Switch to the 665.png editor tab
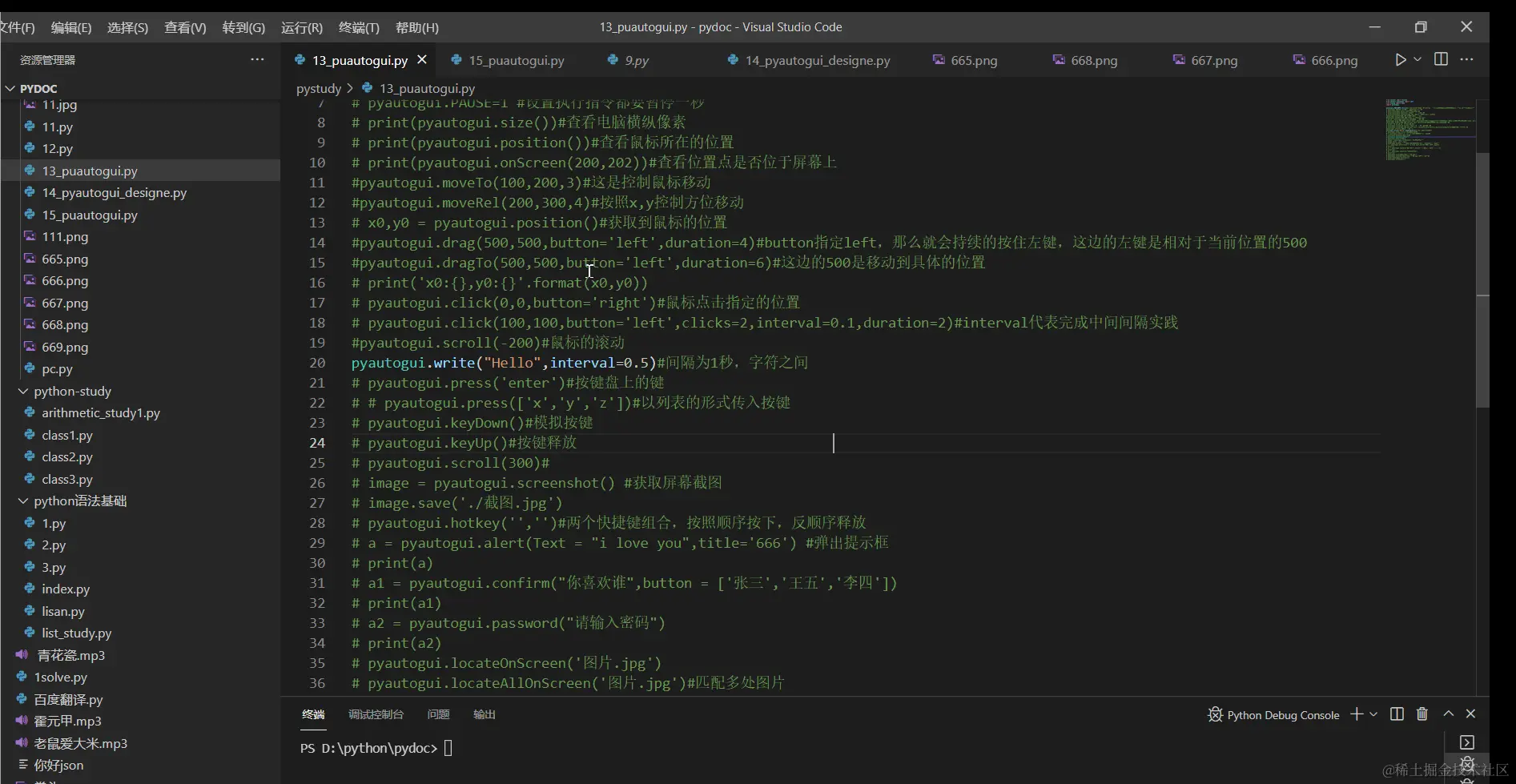Viewport: 1516px width, 784px height. [974, 60]
